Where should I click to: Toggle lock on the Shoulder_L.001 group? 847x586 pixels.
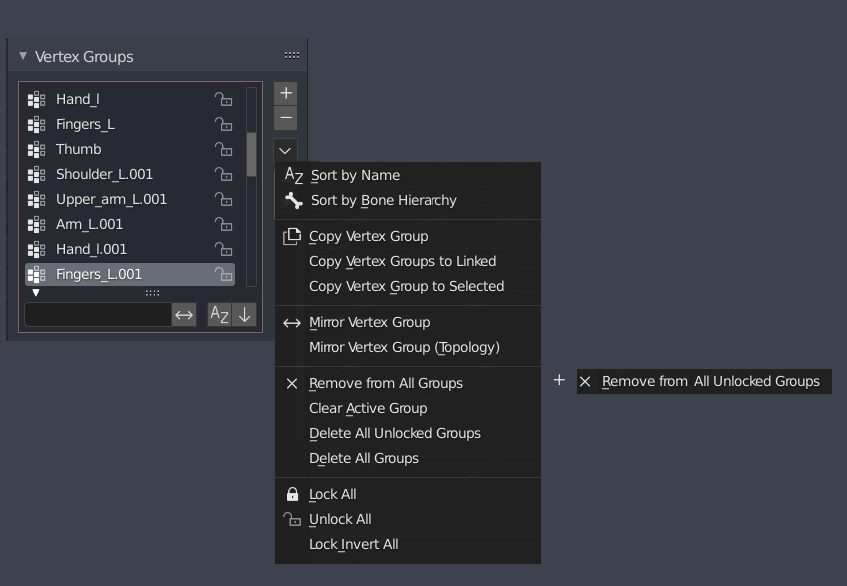tap(223, 174)
